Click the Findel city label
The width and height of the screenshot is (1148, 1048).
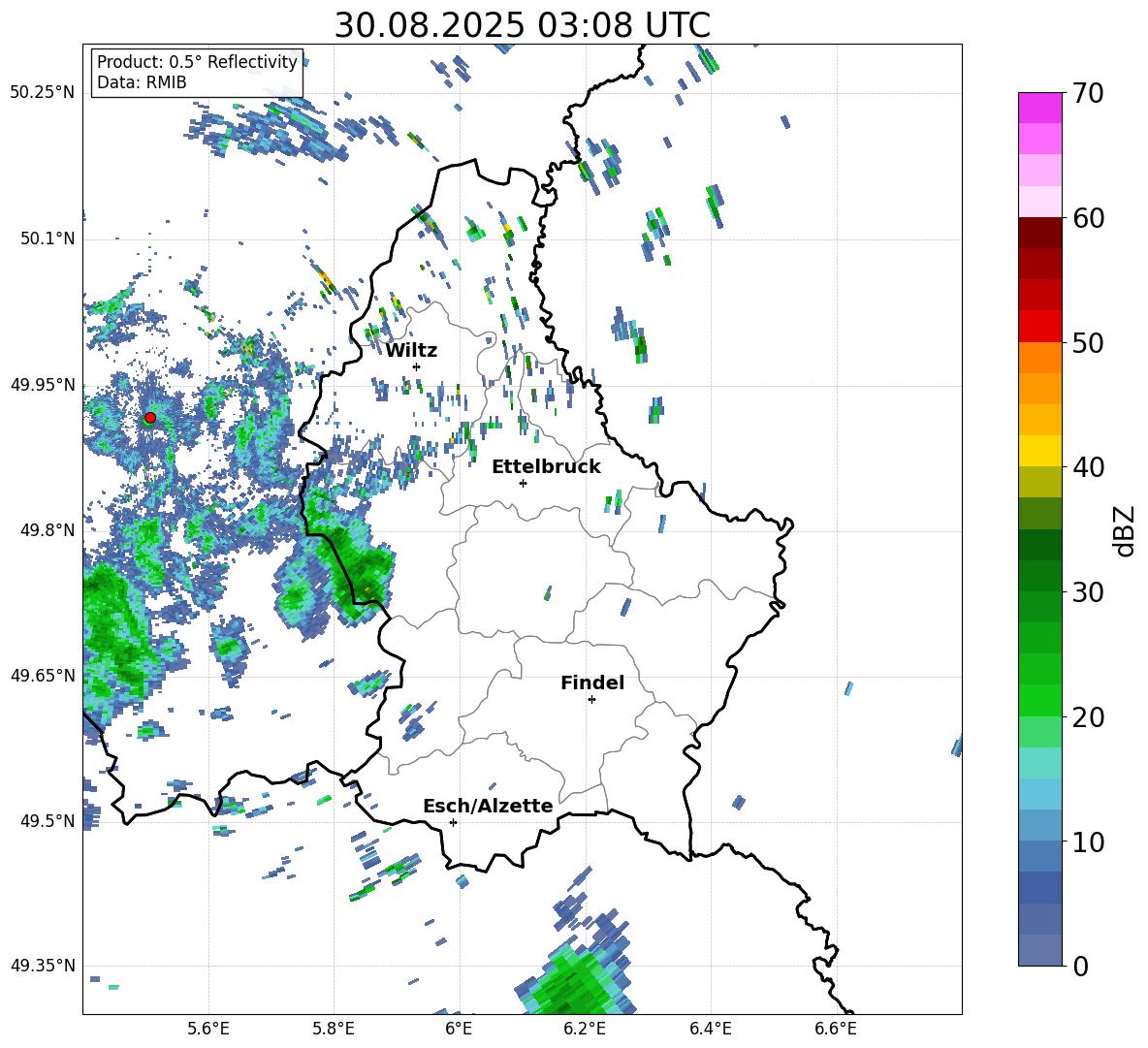coord(592,683)
